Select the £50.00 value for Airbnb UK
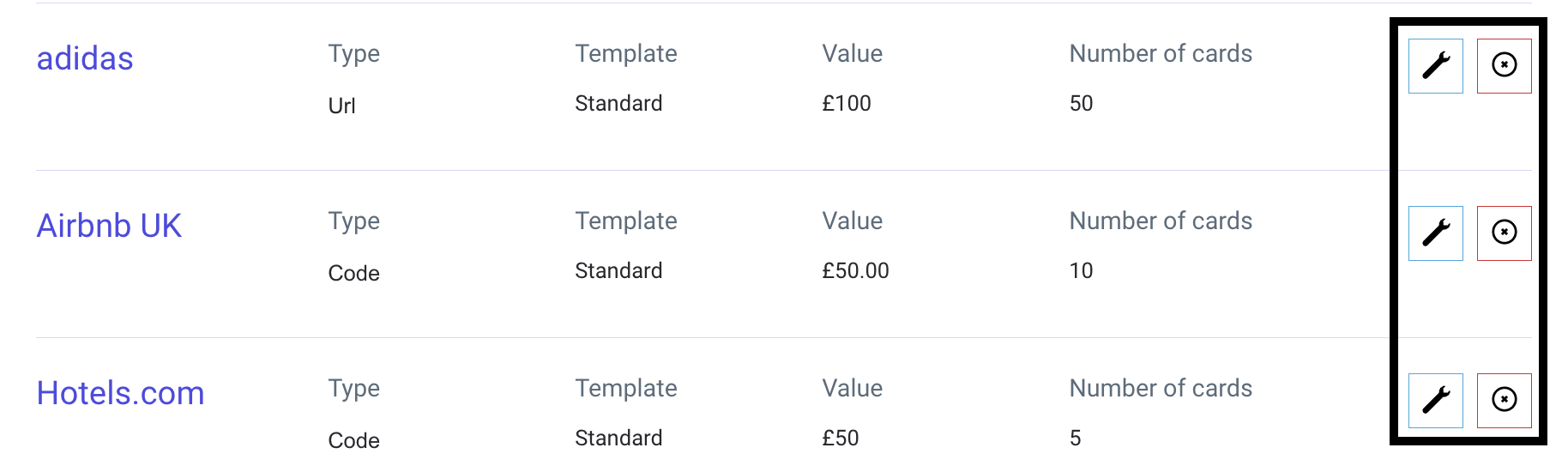 pyautogui.click(x=855, y=271)
